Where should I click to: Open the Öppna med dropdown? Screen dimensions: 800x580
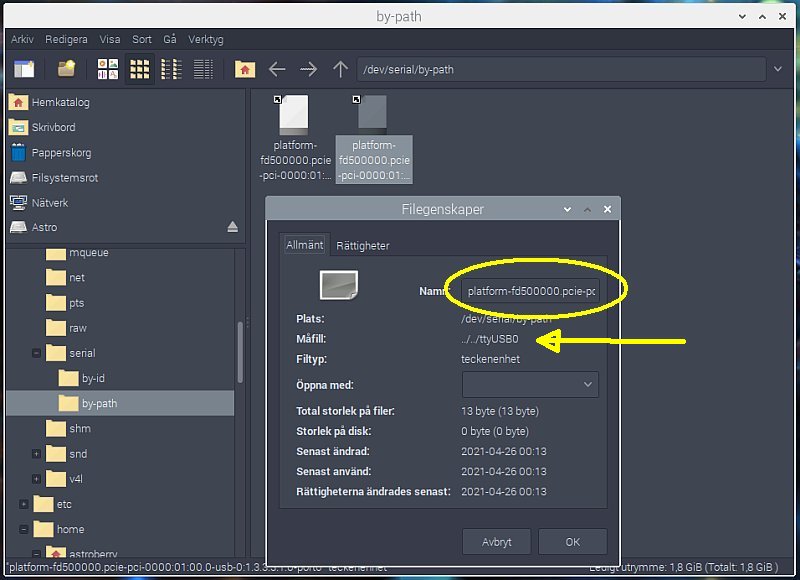(x=530, y=385)
